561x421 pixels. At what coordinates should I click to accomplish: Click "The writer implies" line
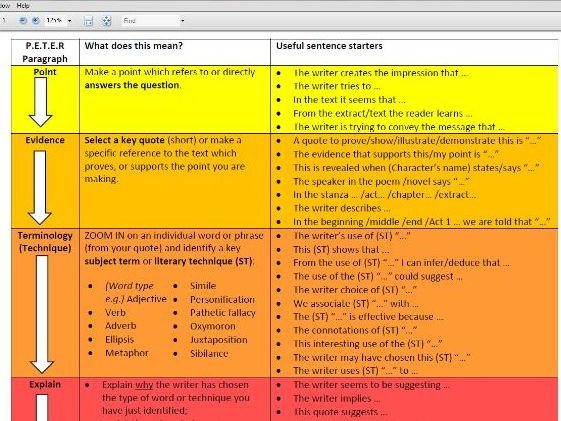[336, 398]
